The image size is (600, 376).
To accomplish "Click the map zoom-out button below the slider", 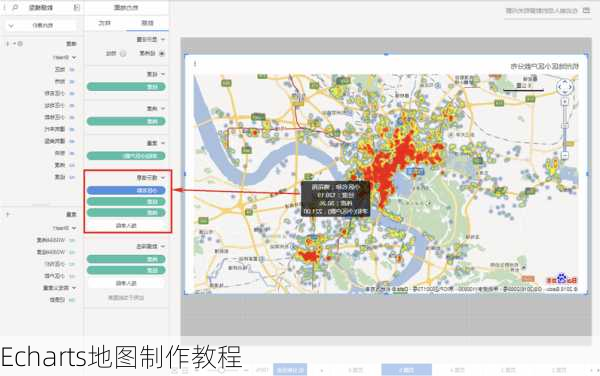I will tap(564, 155).
